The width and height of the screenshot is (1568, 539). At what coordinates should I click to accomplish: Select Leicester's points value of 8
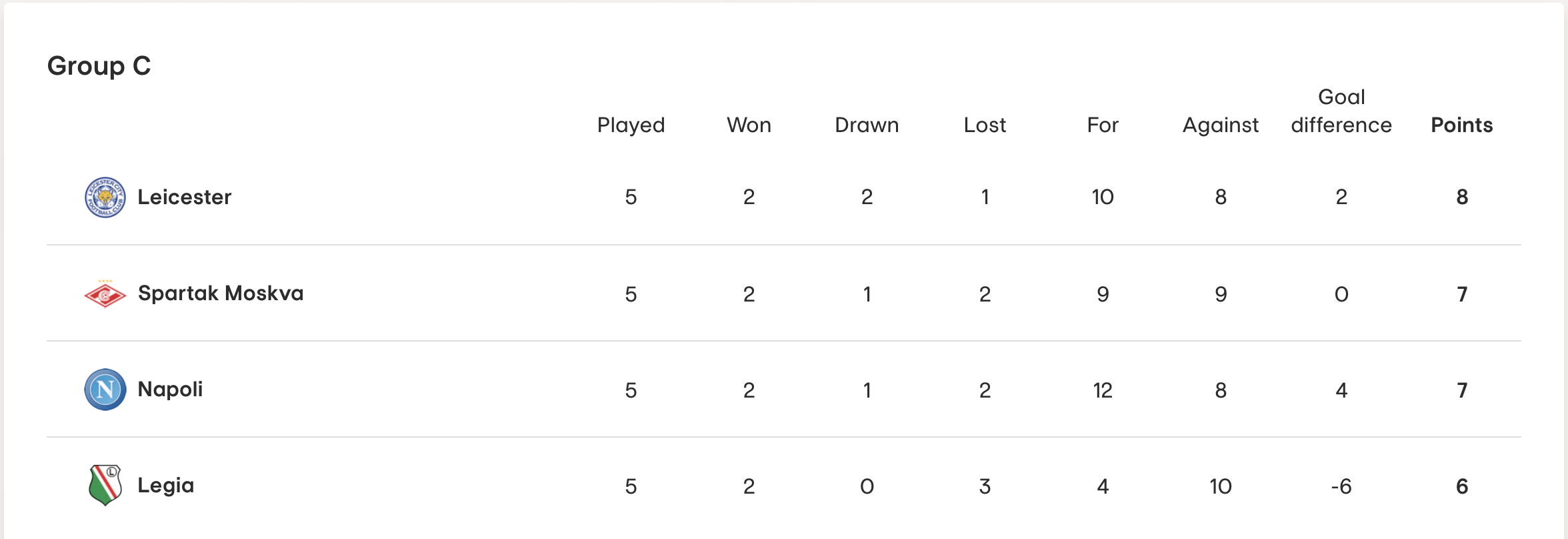pos(1462,197)
